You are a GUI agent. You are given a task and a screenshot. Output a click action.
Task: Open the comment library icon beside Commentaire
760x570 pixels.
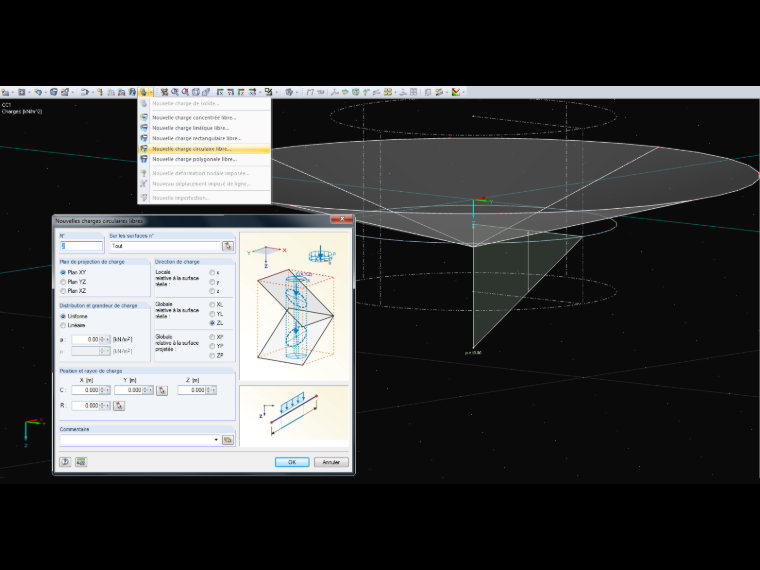click(228, 440)
